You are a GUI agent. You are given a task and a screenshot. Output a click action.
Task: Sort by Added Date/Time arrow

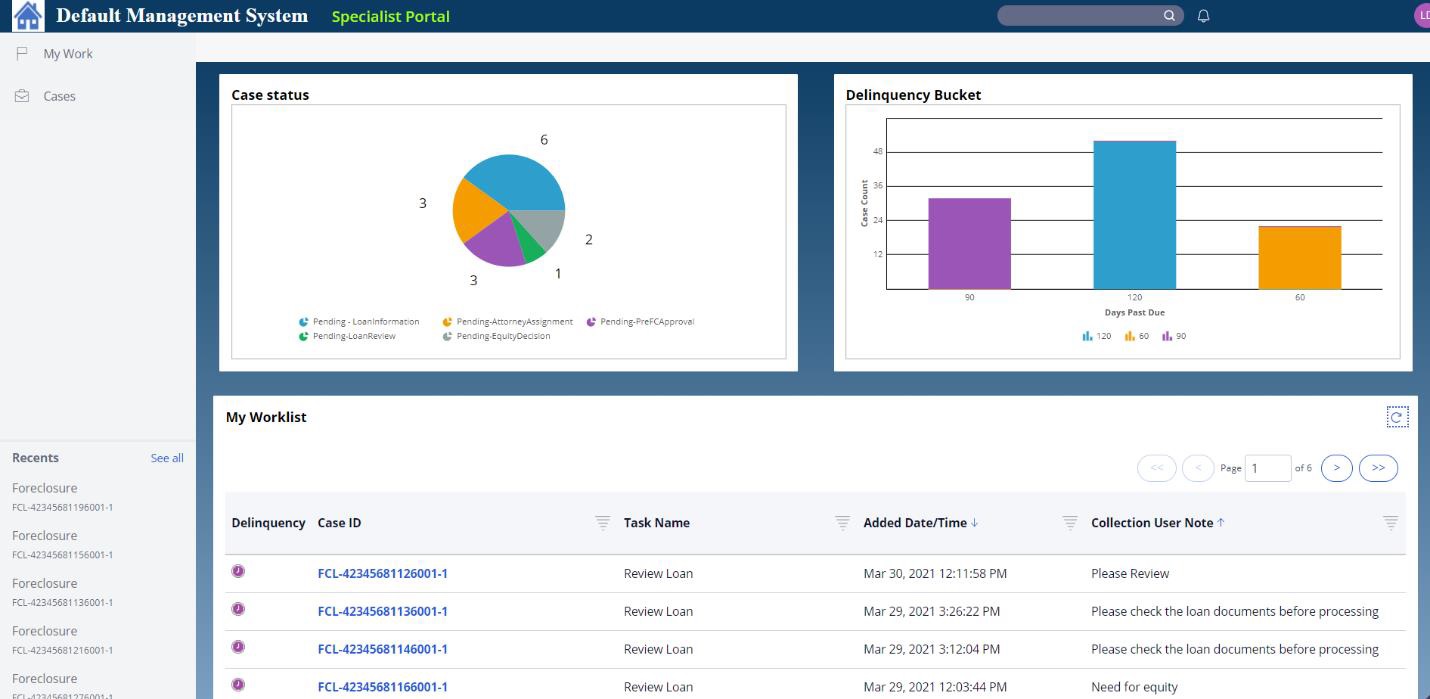[x=975, y=522]
